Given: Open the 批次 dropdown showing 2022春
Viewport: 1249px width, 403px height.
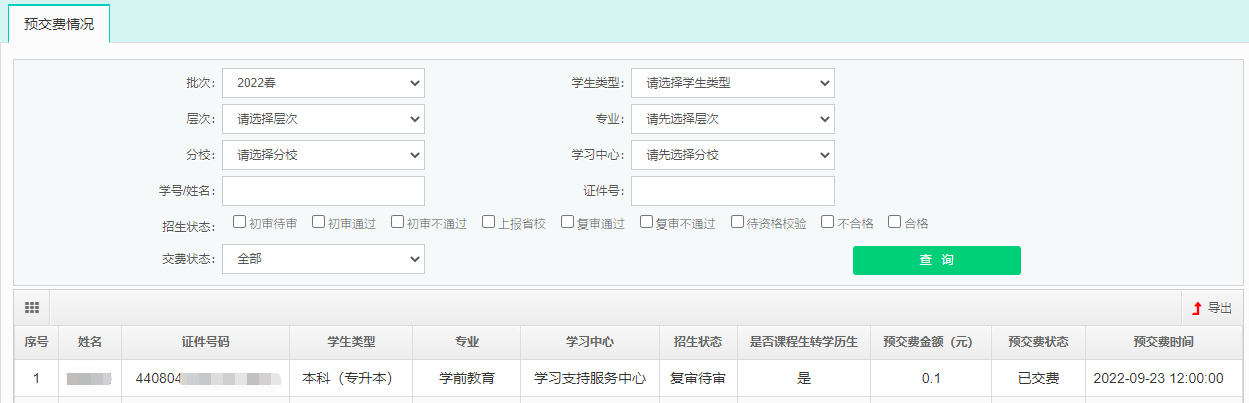Looking at the screenshot, I should (x=323, y=83).
